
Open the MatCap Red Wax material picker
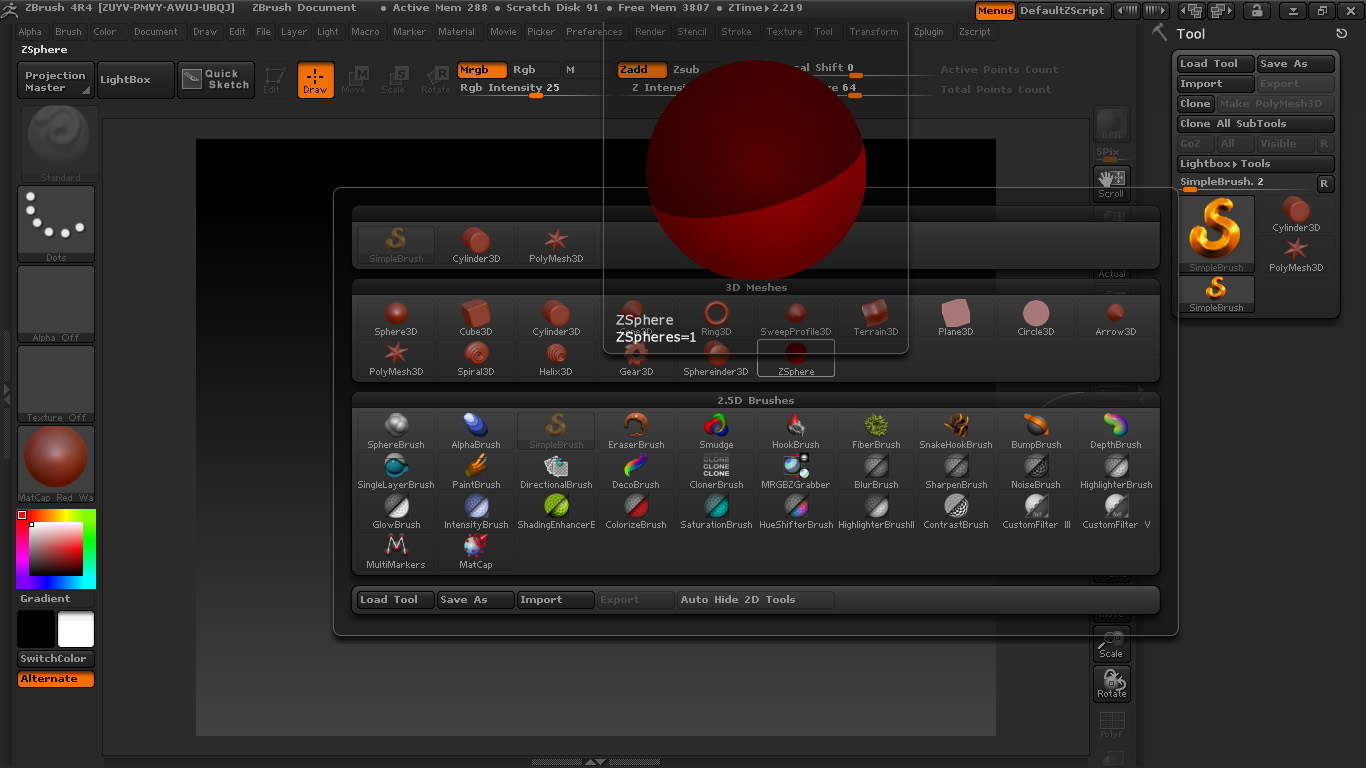(x=56, y=464)
